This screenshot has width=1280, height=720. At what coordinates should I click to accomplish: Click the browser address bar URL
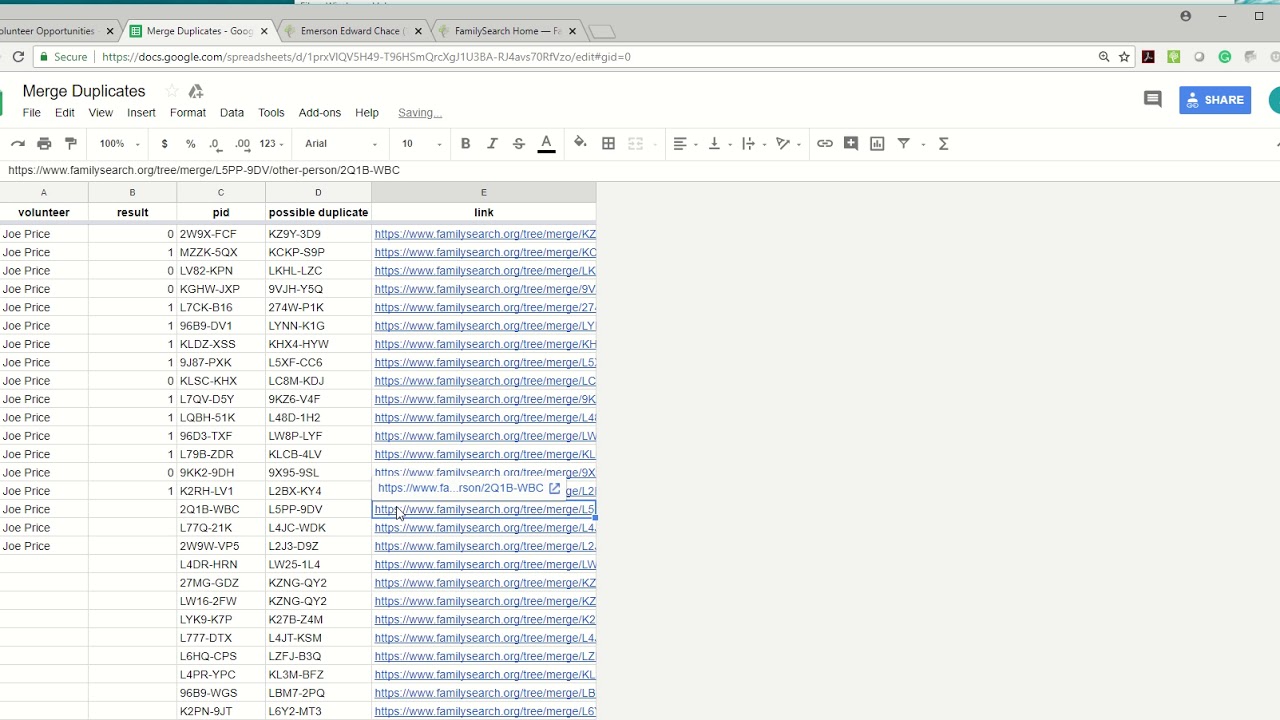tap(366, 57)
